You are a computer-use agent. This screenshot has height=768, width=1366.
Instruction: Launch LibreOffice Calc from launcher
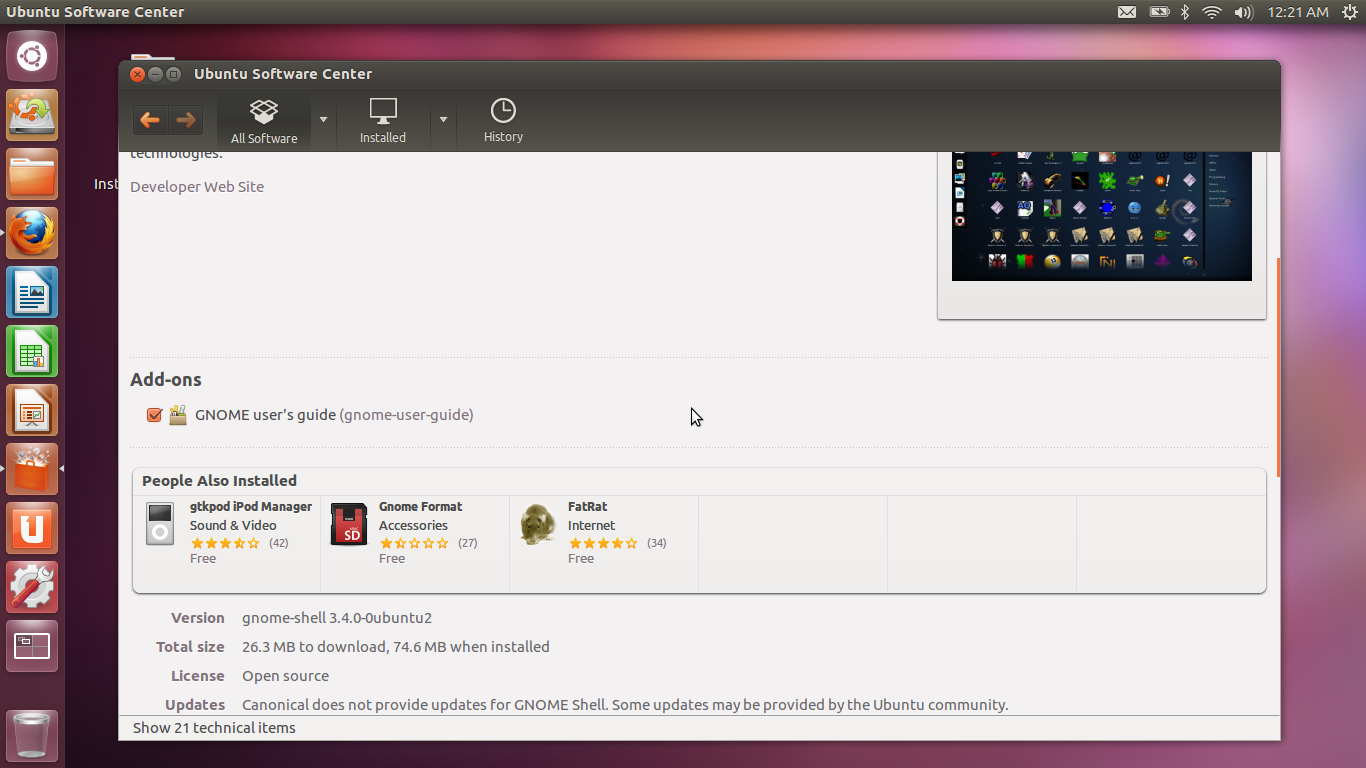[x=32, y=351]
